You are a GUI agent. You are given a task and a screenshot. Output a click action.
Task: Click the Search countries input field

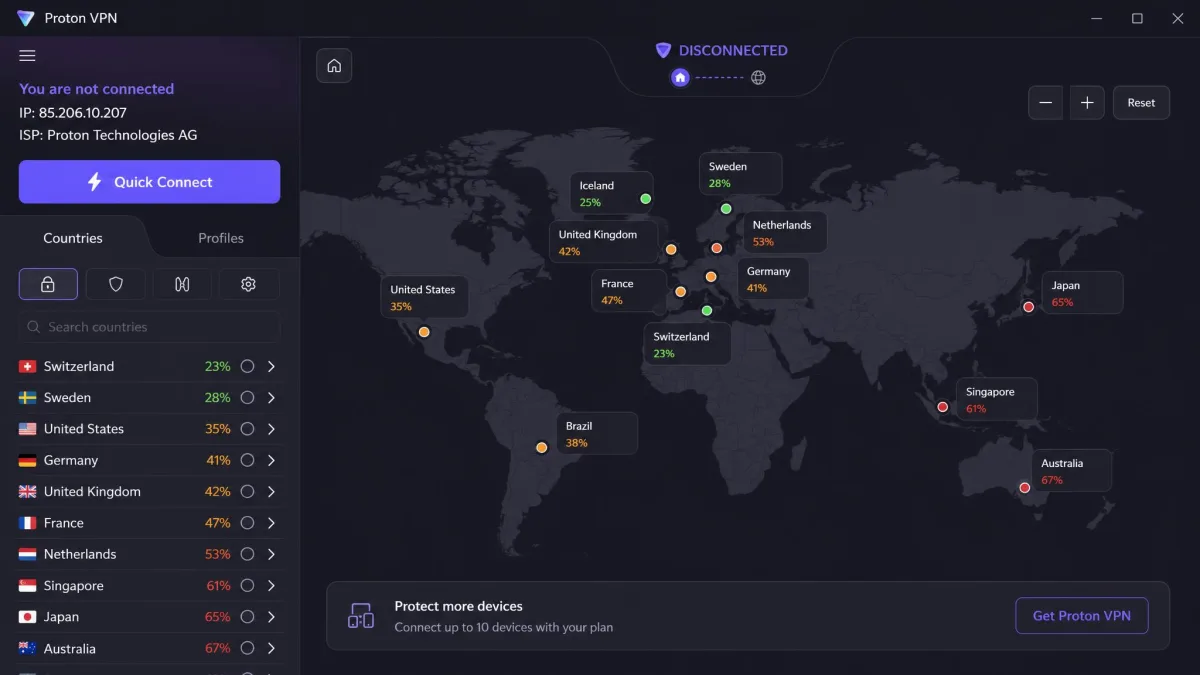click(x=150, y=327)
